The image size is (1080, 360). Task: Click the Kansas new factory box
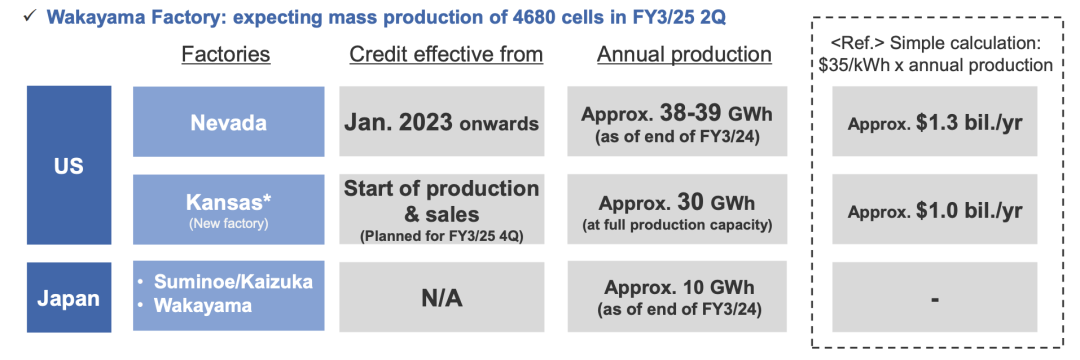(229, 209)
